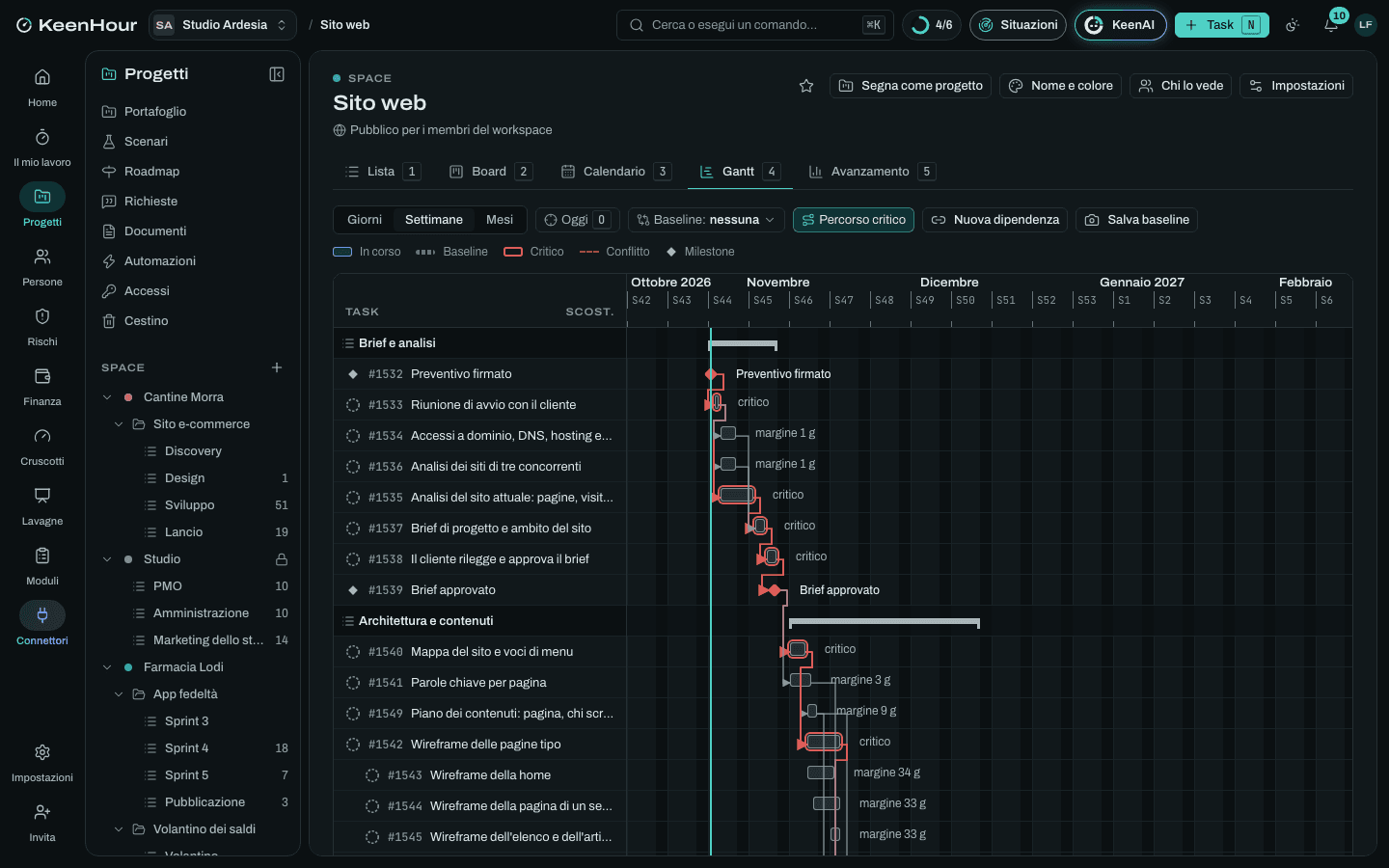Open the notifications bell
Screen dimensions: 1389x868
click(1331, 25)
